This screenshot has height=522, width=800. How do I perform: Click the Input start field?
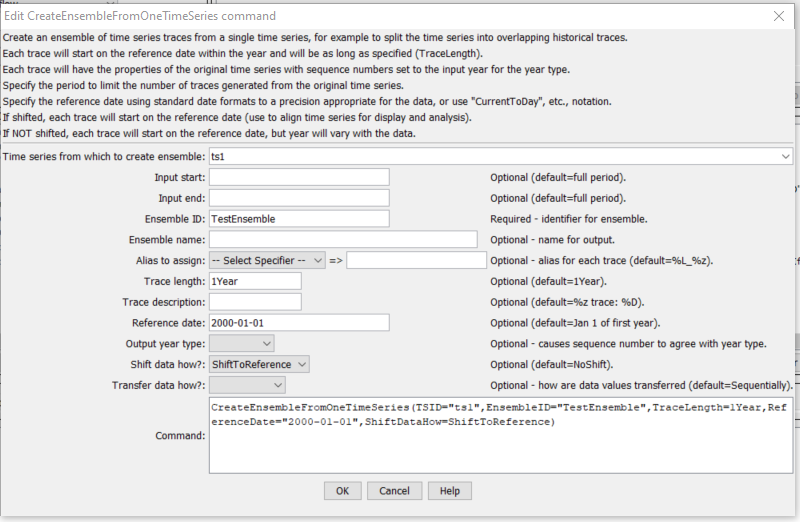click(x=299, y=178)
